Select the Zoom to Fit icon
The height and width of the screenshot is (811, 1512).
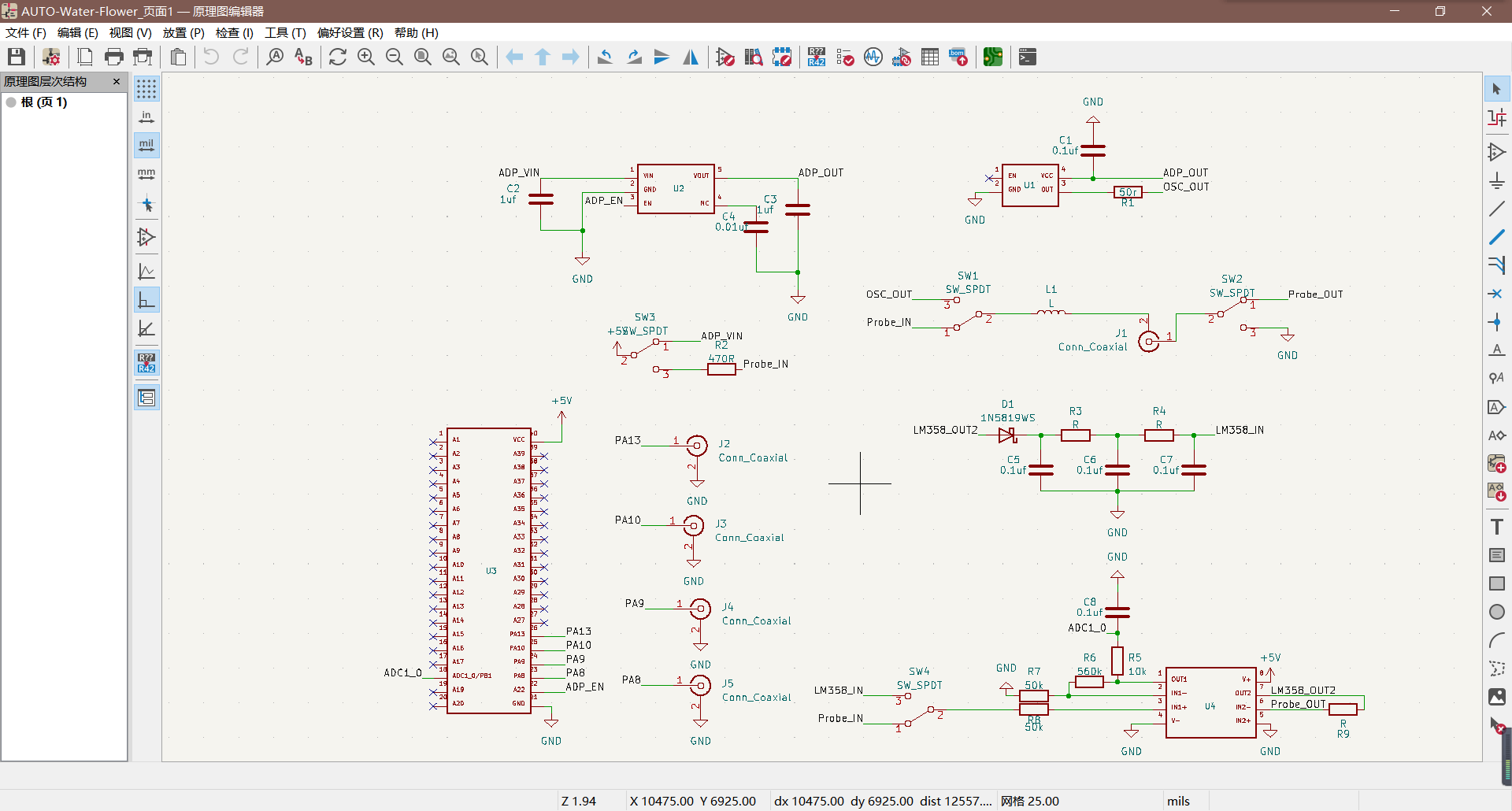[423, 57]
